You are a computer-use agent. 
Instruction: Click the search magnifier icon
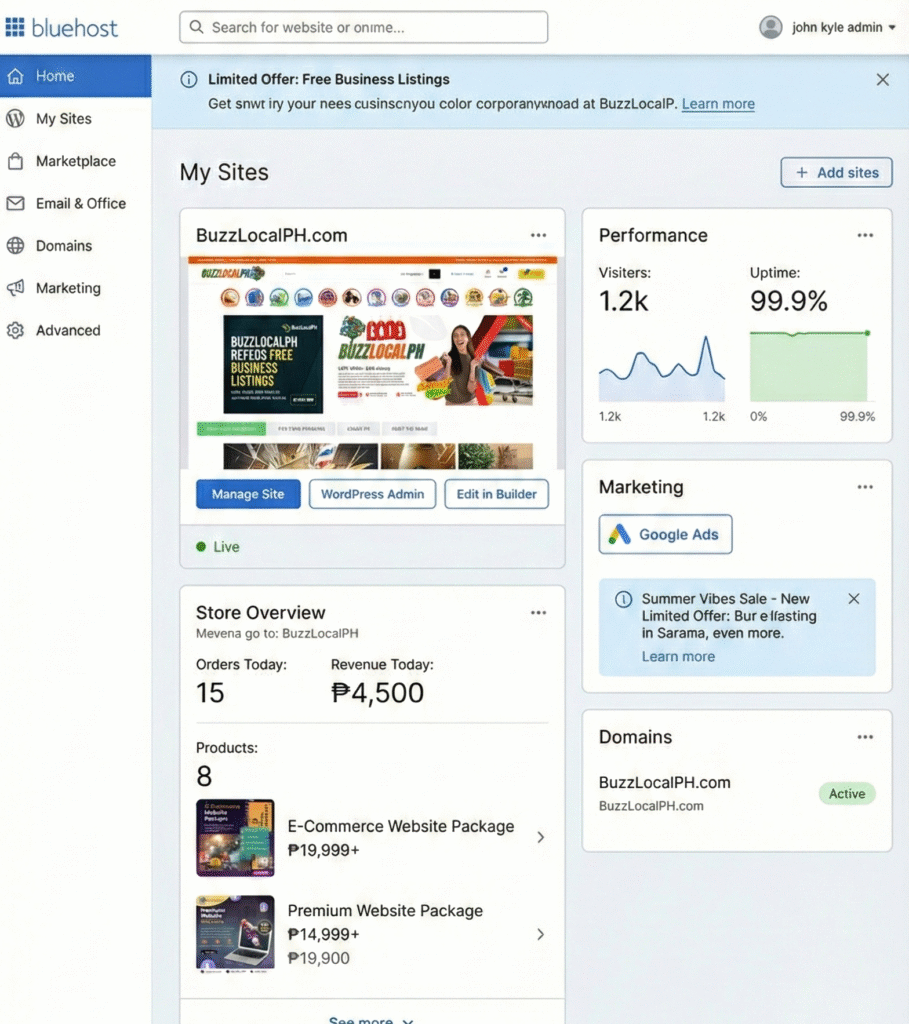point(196,27)
